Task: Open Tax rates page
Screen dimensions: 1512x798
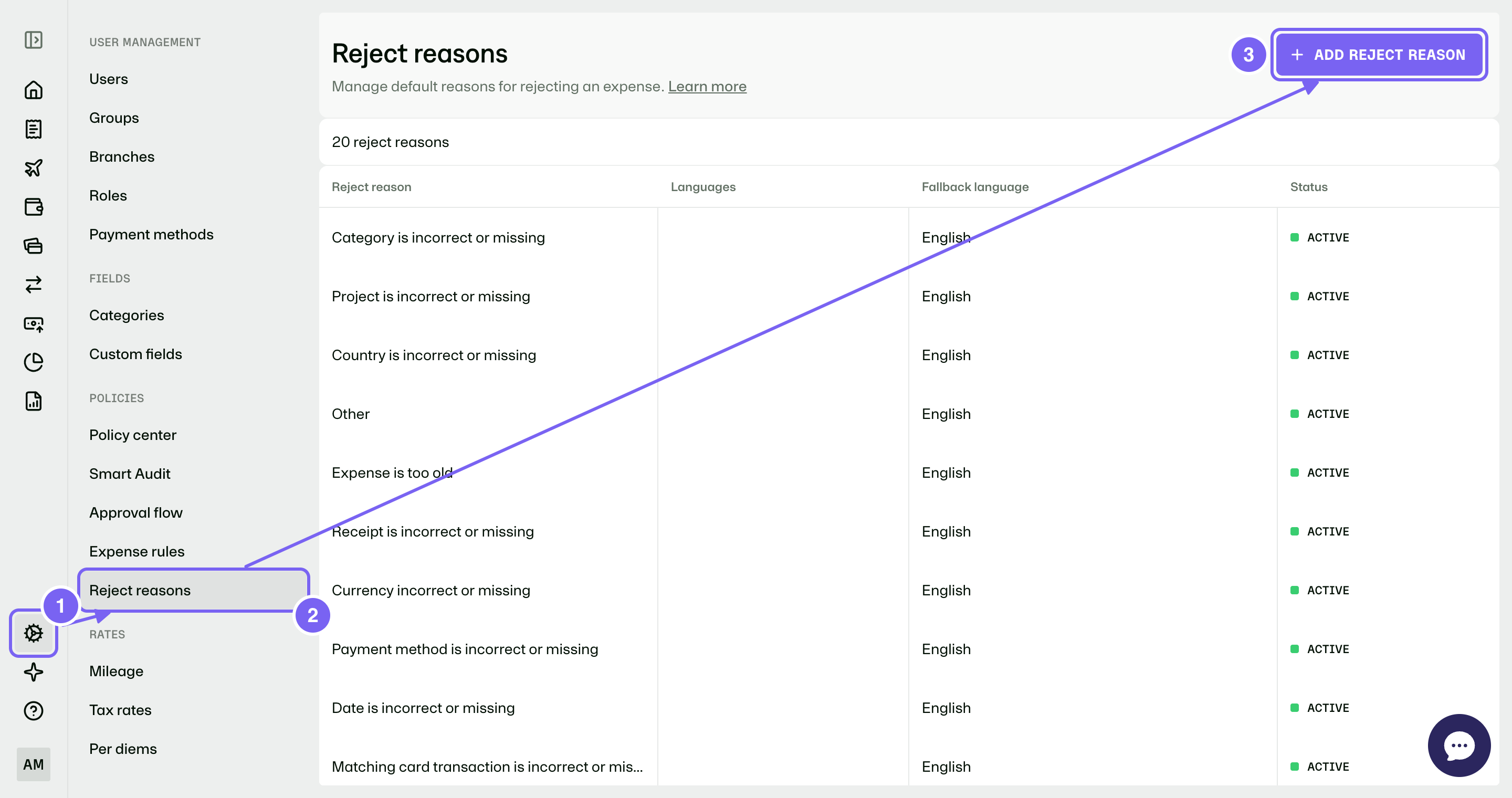Action: [120, 709]
